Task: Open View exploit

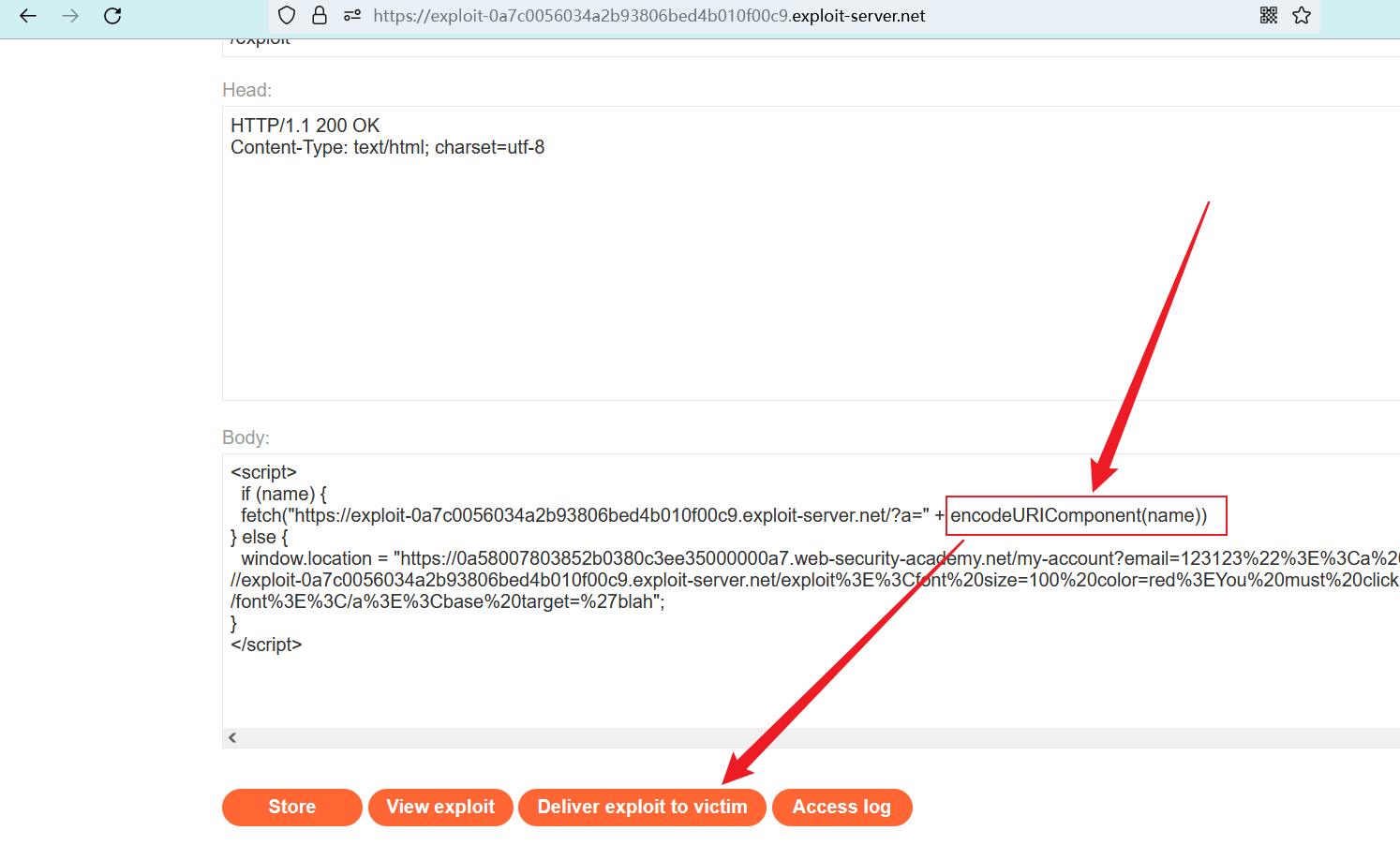Action: [440, 808]
